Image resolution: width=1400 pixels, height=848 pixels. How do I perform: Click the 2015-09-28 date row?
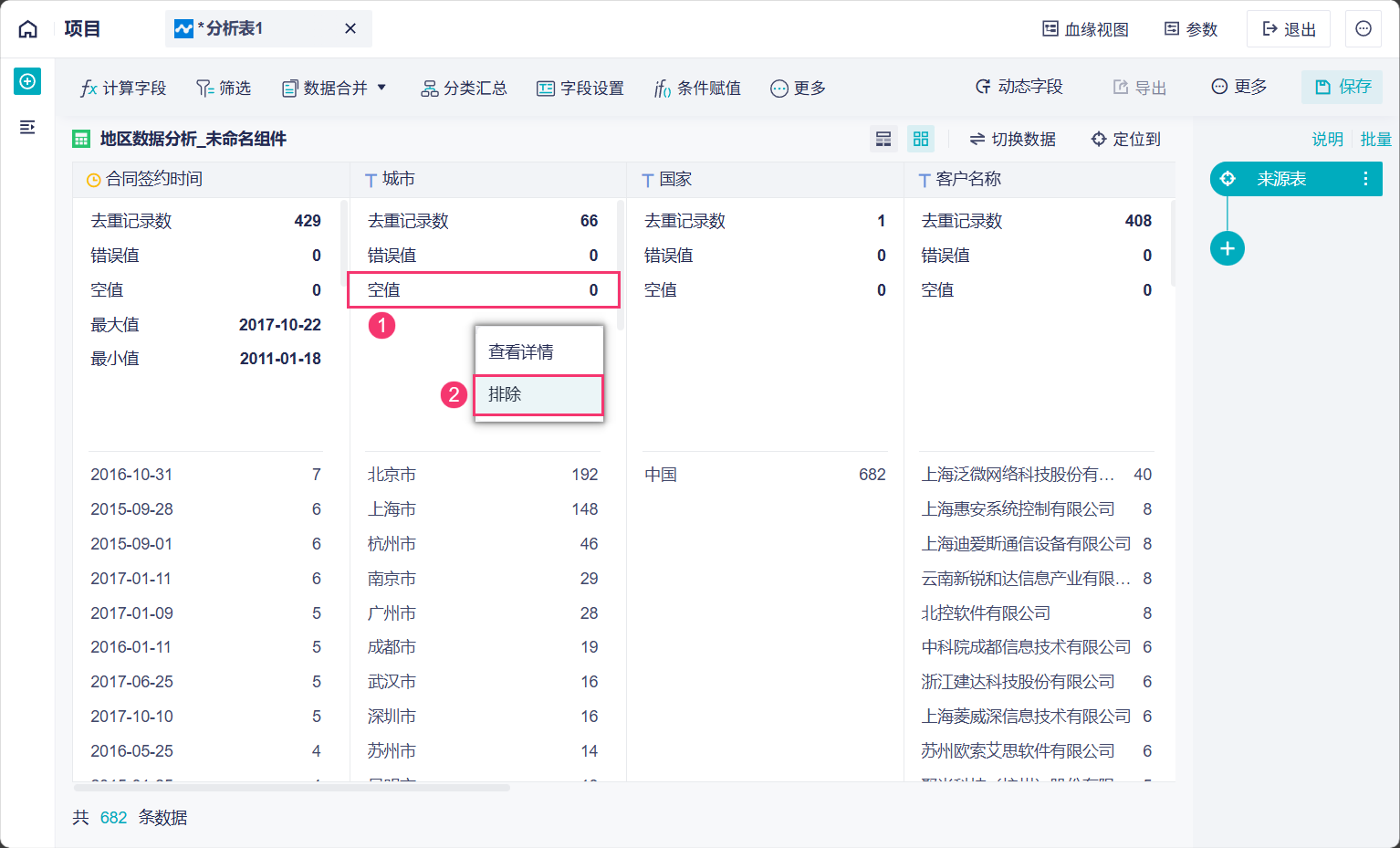(x=205, y=509)
